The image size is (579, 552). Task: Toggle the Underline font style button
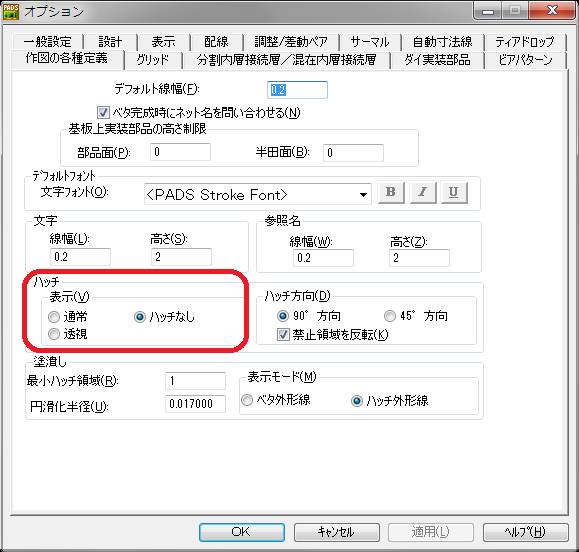(454, 192)
